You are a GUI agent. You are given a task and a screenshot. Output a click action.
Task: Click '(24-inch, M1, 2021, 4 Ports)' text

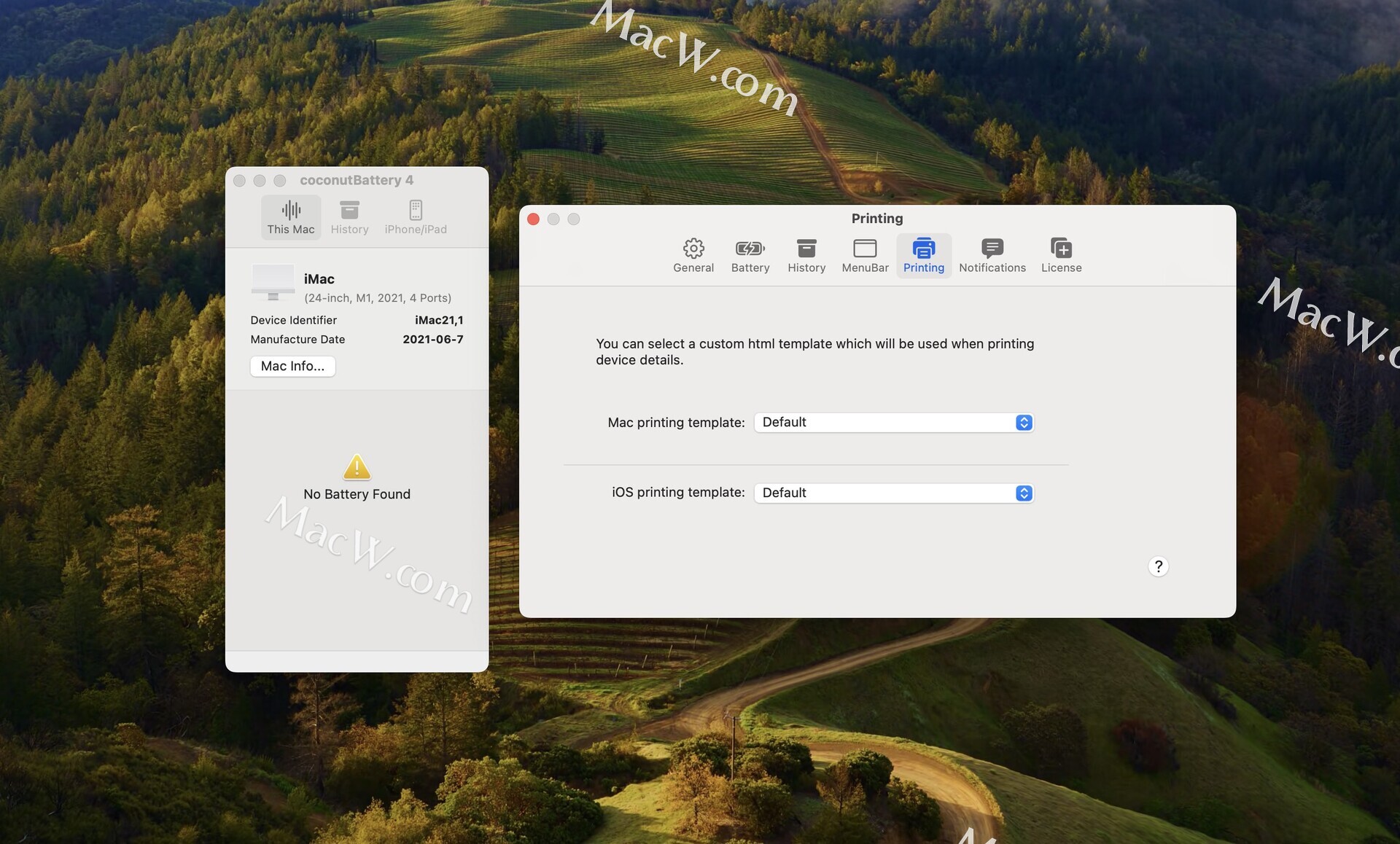(378, 298)
